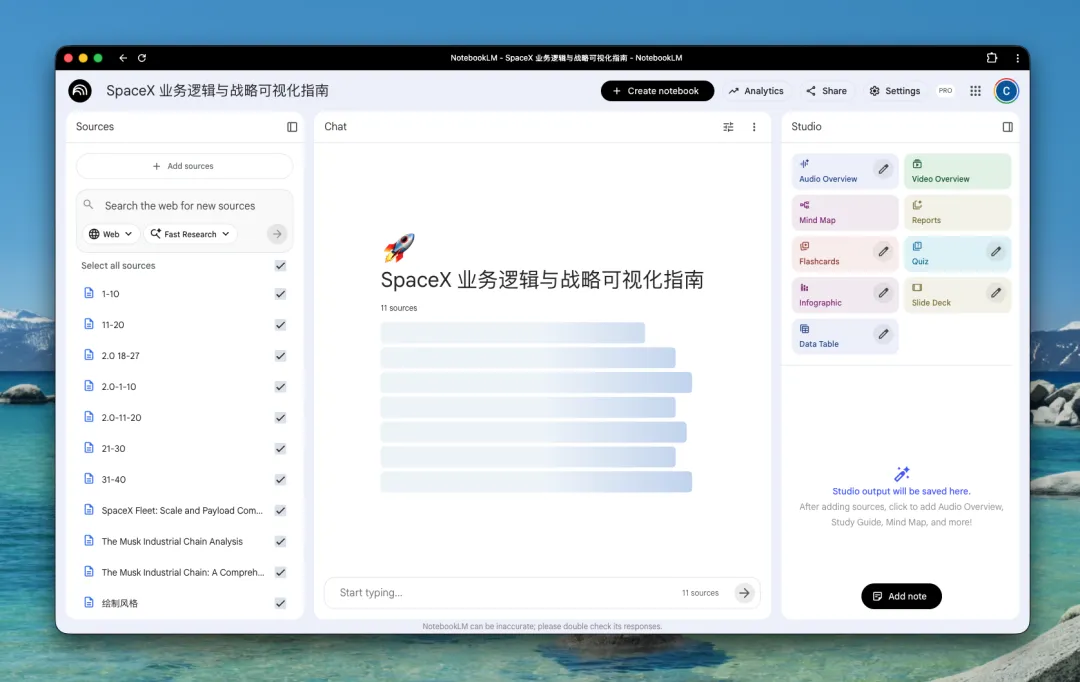Click the document icon of 1-10

tap(89, 293)
